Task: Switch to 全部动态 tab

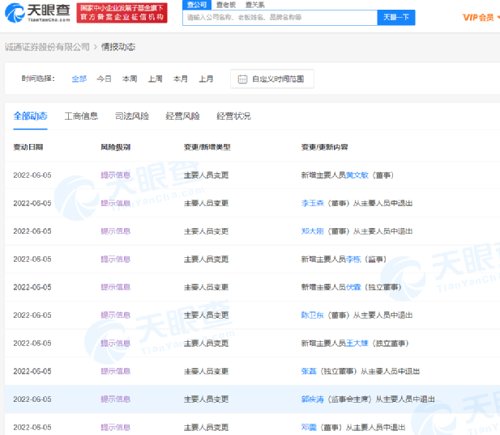Action: click(x=30, y=116)
